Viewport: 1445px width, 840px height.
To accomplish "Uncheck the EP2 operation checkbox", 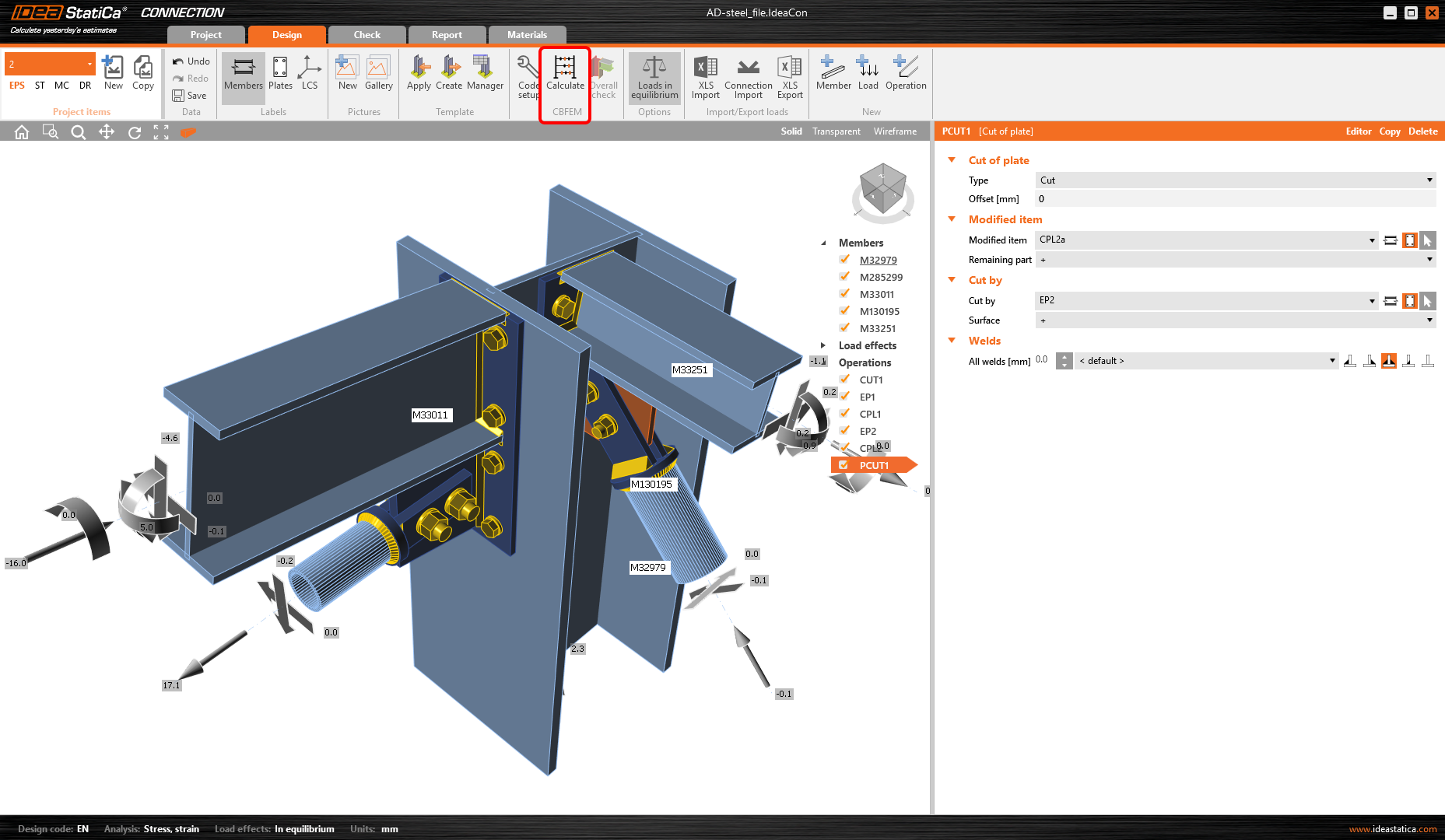I will [x=844, y=431].
